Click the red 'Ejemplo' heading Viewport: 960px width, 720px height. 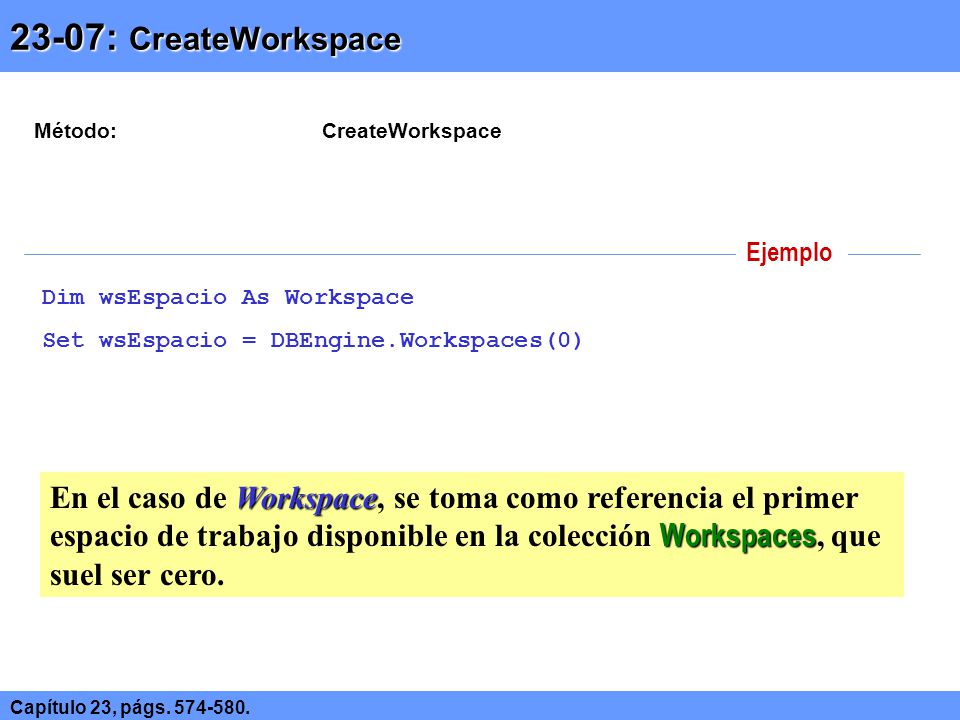(789, 252)
